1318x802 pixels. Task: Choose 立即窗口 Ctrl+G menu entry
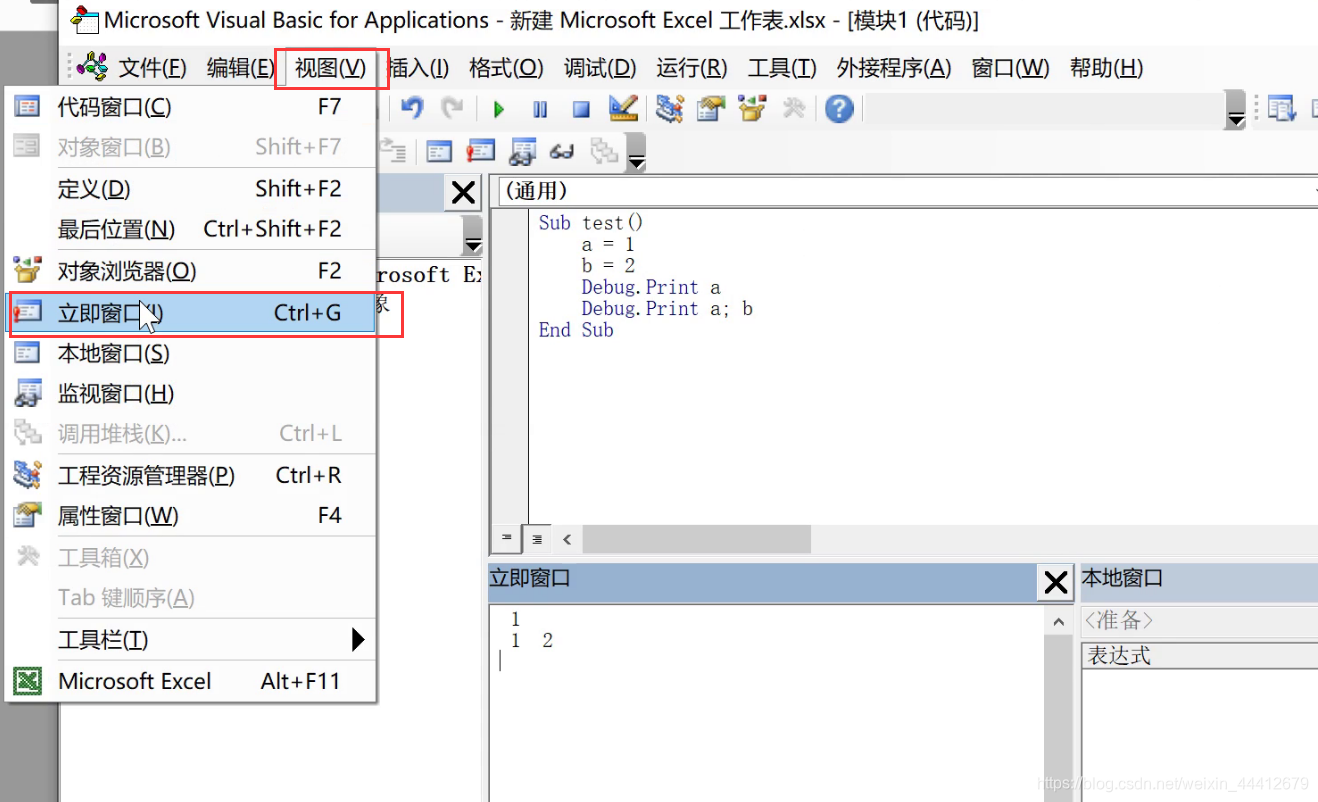pyautogui.click(x=191, y=313)
